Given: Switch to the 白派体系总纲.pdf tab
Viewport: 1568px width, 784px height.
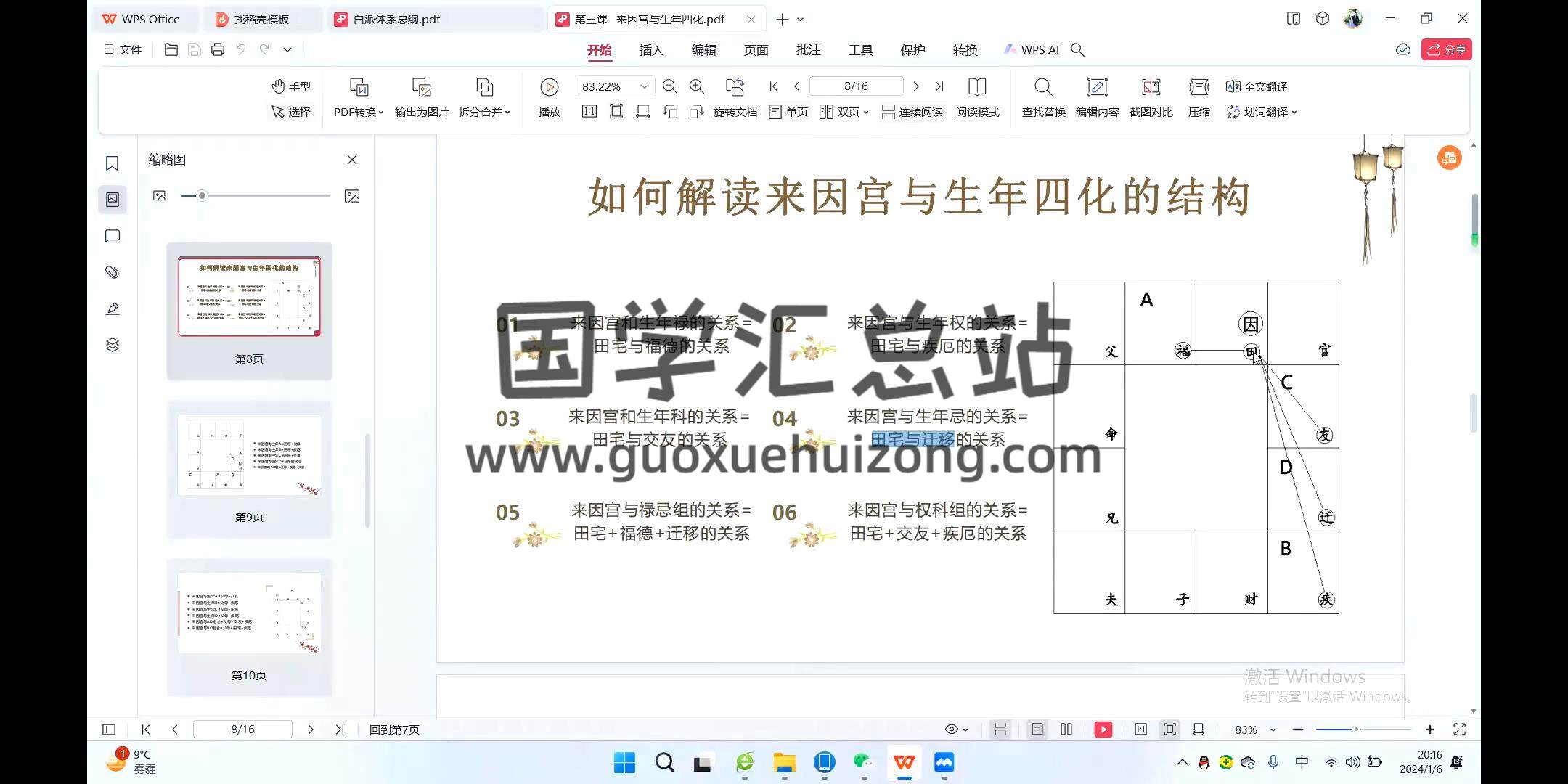Looking at the screenshot, I should click(x=396, y=20).
